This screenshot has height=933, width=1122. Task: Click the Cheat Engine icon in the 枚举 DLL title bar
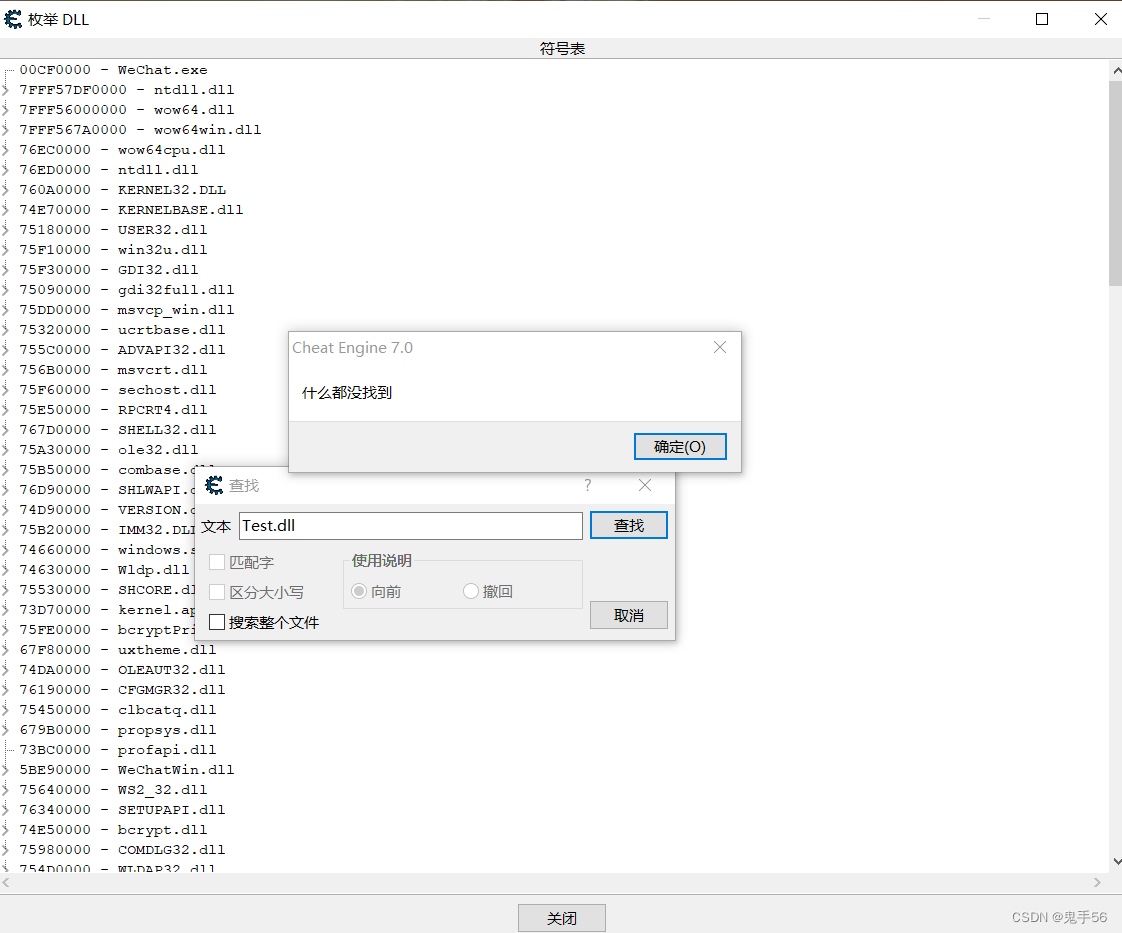(x=13, y=19)
